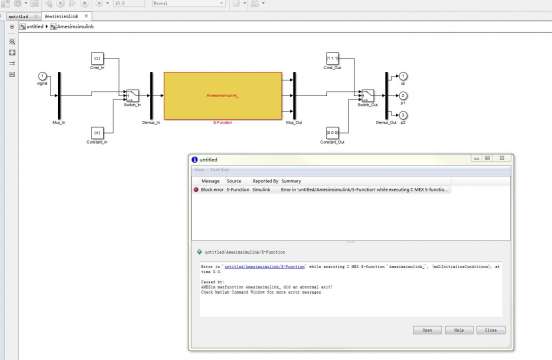Select the Switch_In block

133,95
